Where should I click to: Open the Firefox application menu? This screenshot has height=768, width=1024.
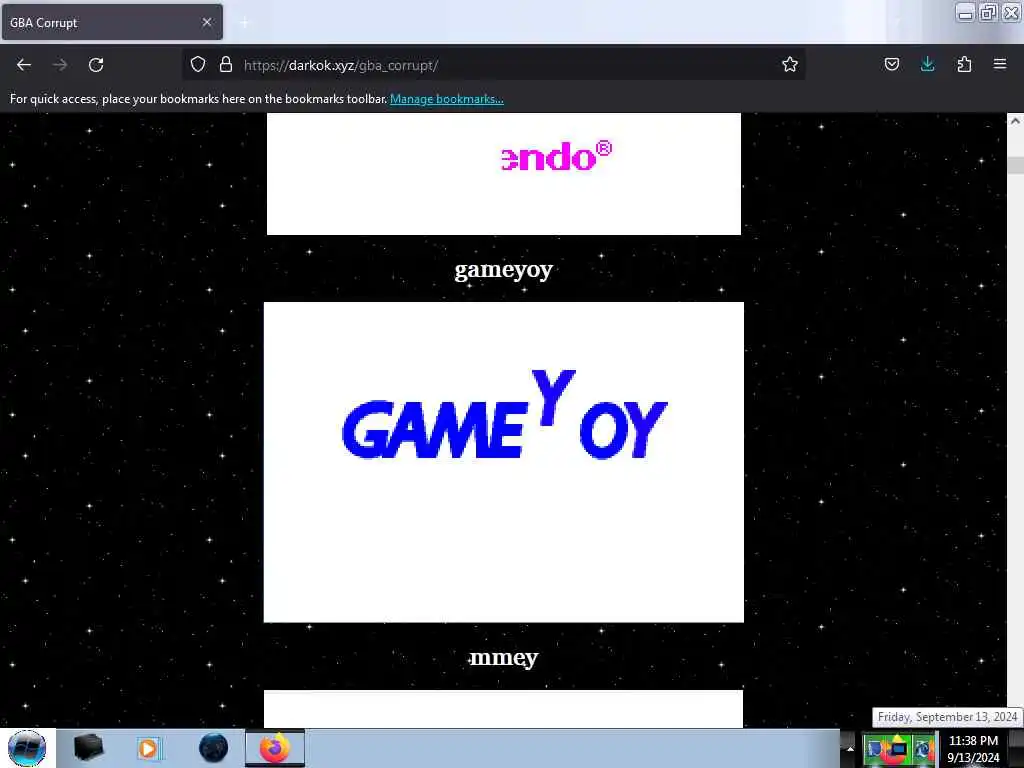click(1000, 64)
